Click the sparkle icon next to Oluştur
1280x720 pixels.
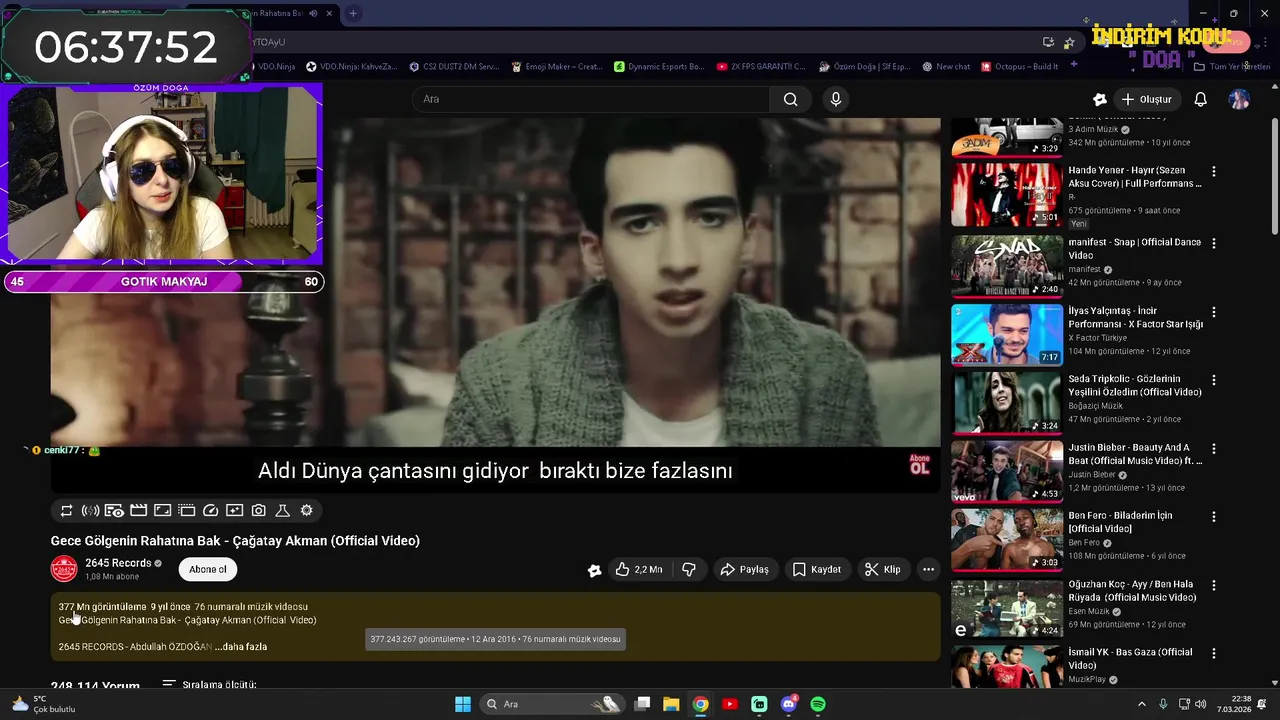pyautogui.click(x=1100, y=99)
